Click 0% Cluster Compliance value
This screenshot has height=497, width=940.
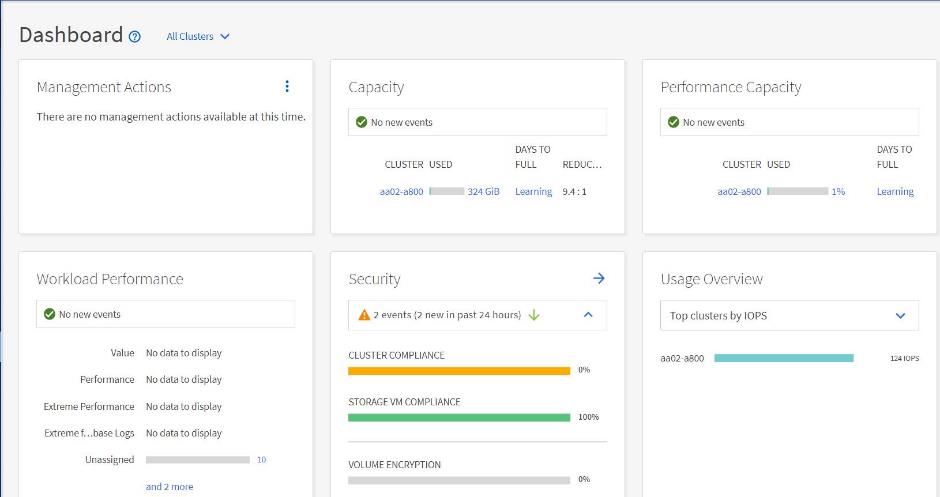pyautogui.click(x=584, y=370)
